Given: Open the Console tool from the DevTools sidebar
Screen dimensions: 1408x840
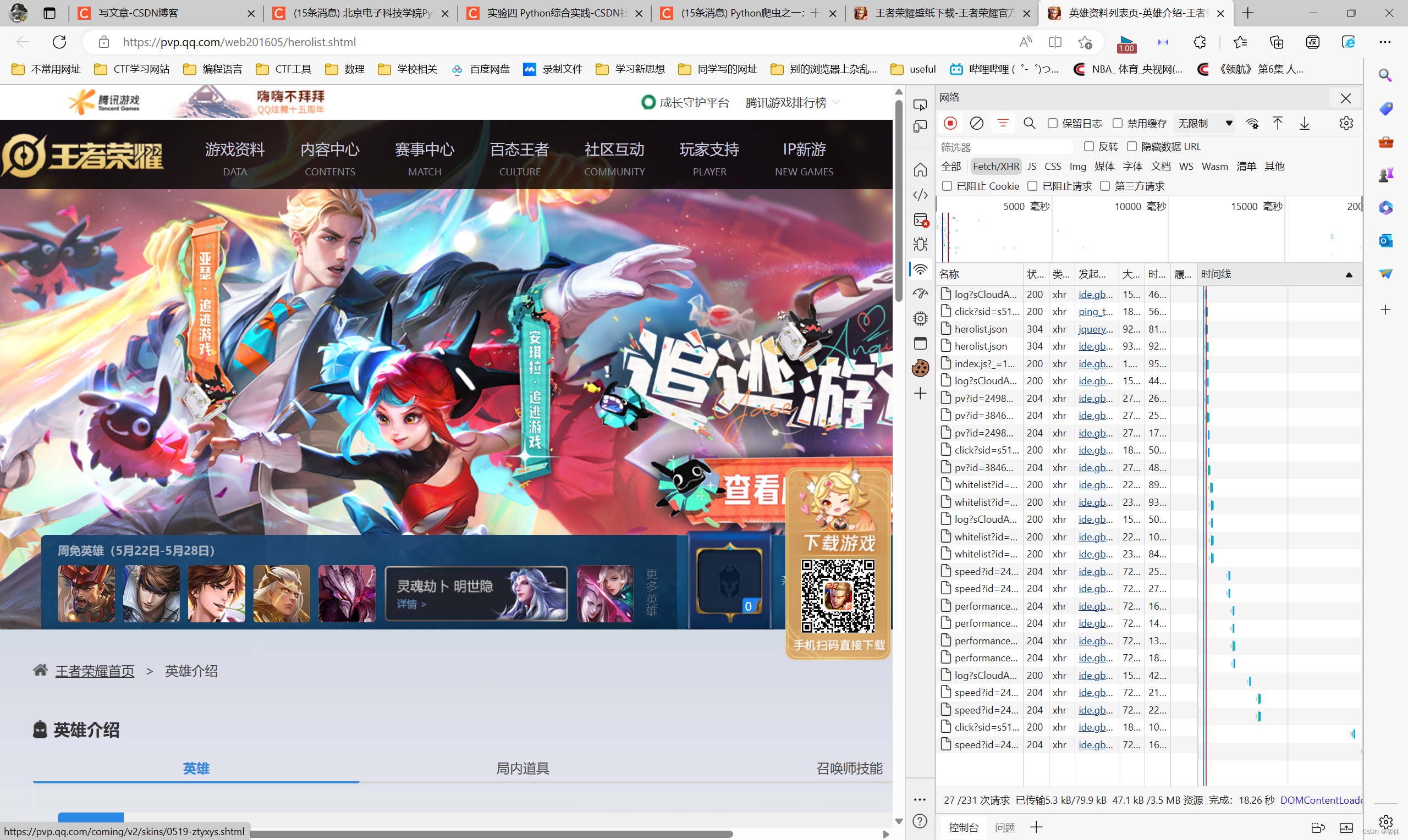Looking at the screenshot, I should coord(920,221).
